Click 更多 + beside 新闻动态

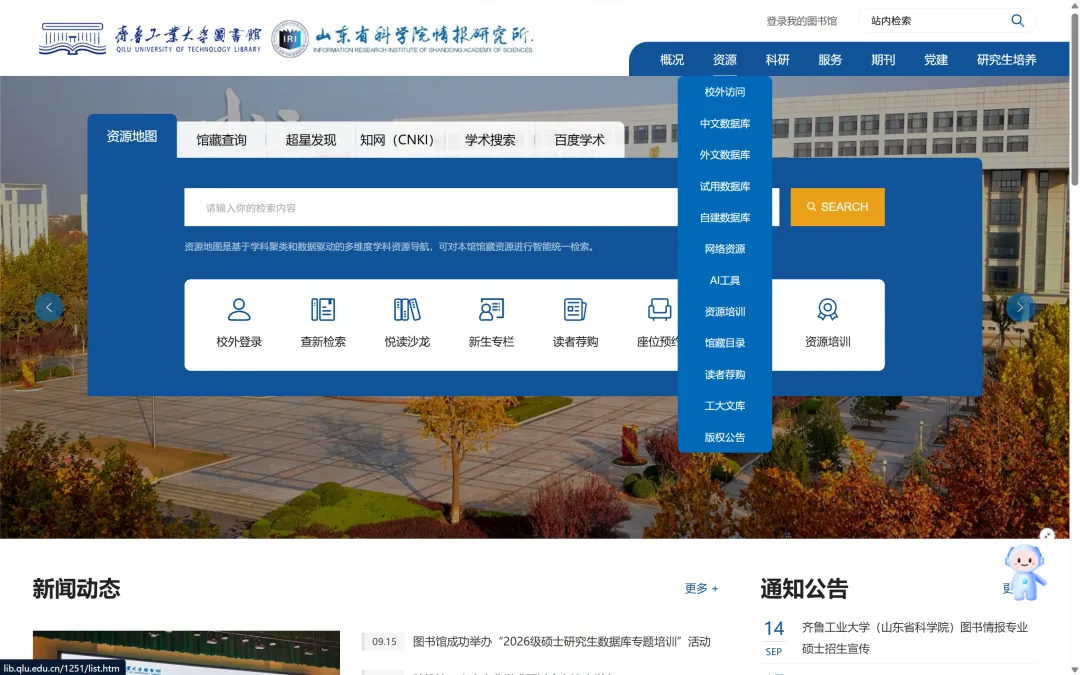[x=701, y=588]
